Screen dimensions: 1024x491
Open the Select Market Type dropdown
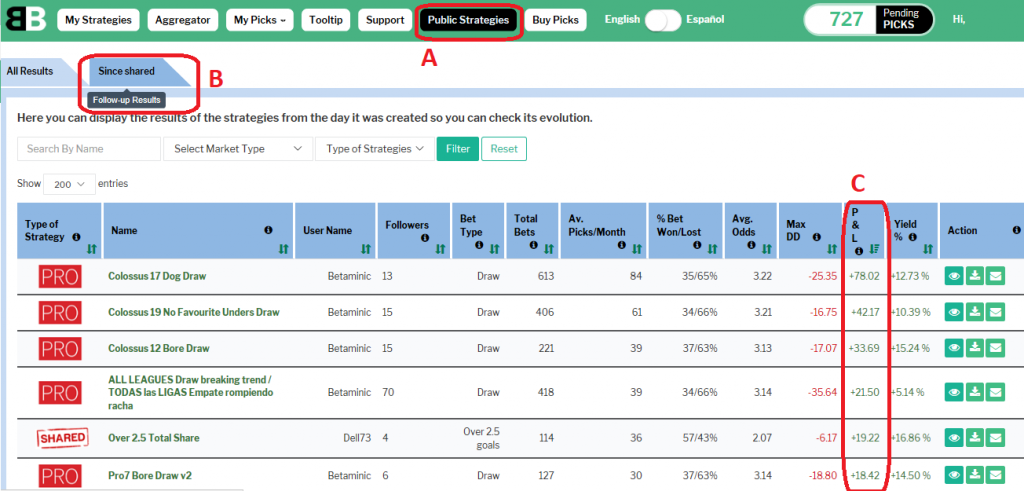click(237, 149)
